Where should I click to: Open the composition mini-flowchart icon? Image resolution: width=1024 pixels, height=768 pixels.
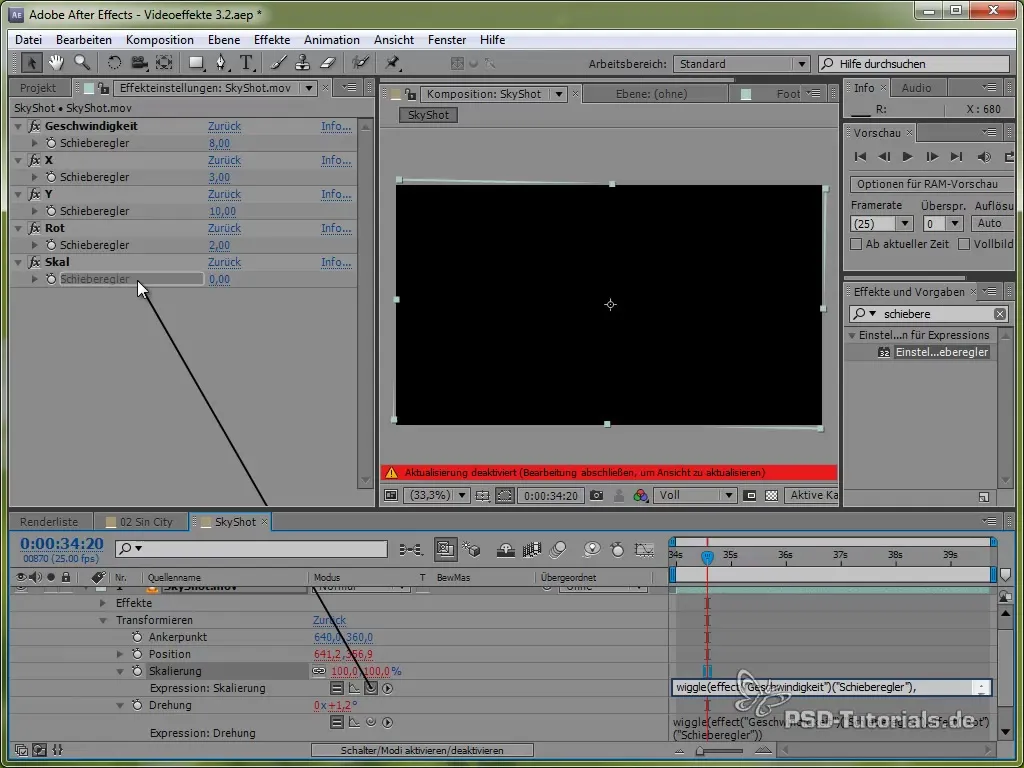pos(410,550)
